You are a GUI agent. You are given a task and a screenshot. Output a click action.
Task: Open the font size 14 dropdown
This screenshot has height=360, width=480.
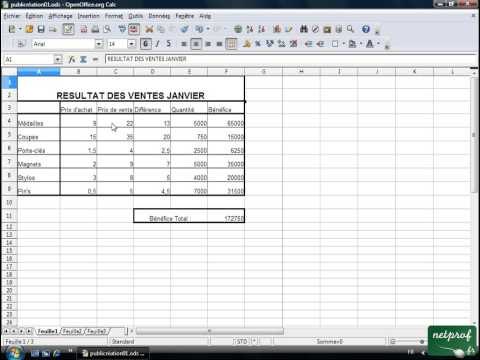click(x=132, y=44)
